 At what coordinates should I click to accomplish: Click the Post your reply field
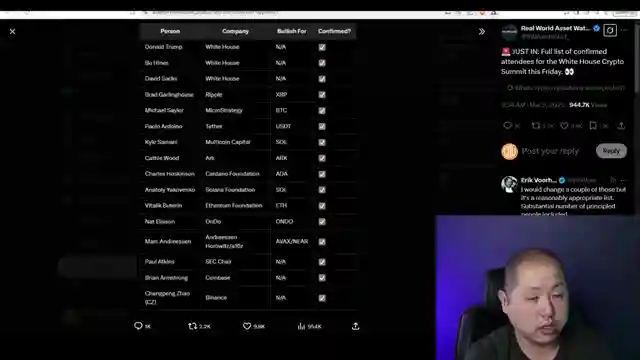click(x=550, y=151)
